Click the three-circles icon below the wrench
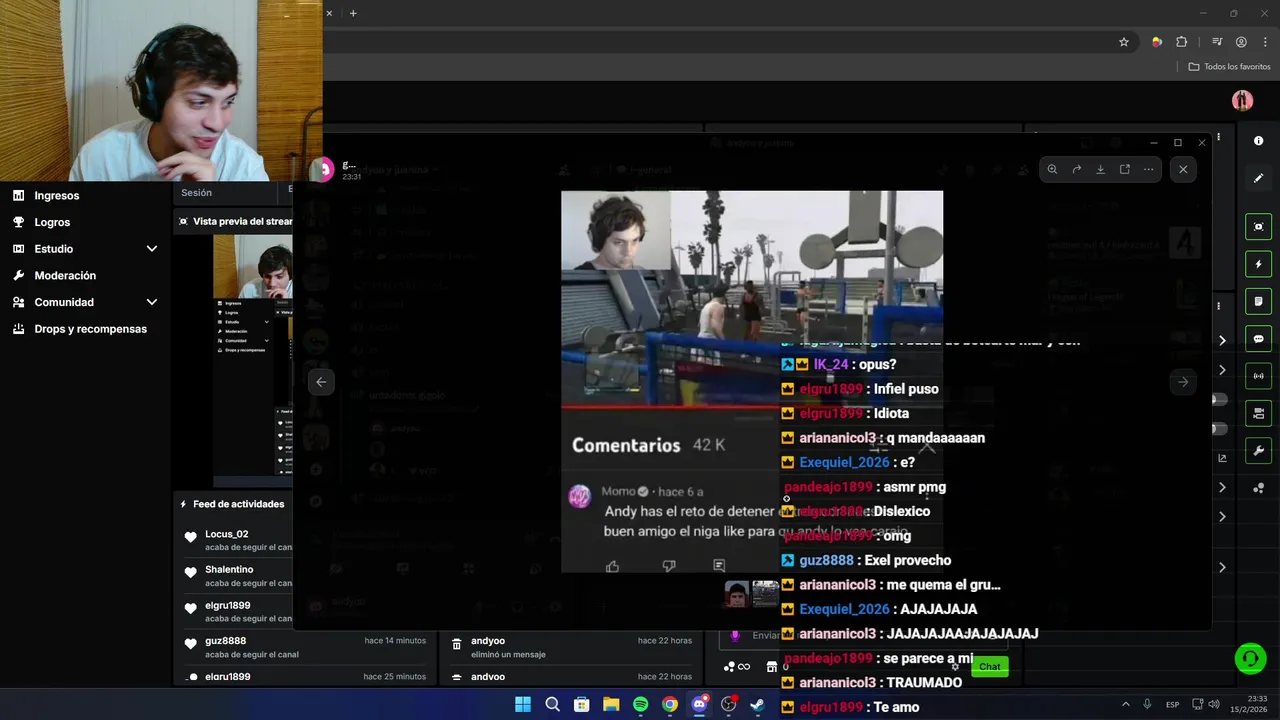The height and width of the screenshot is (720, 1280). pyautogui.click(x=1258, y=488)
